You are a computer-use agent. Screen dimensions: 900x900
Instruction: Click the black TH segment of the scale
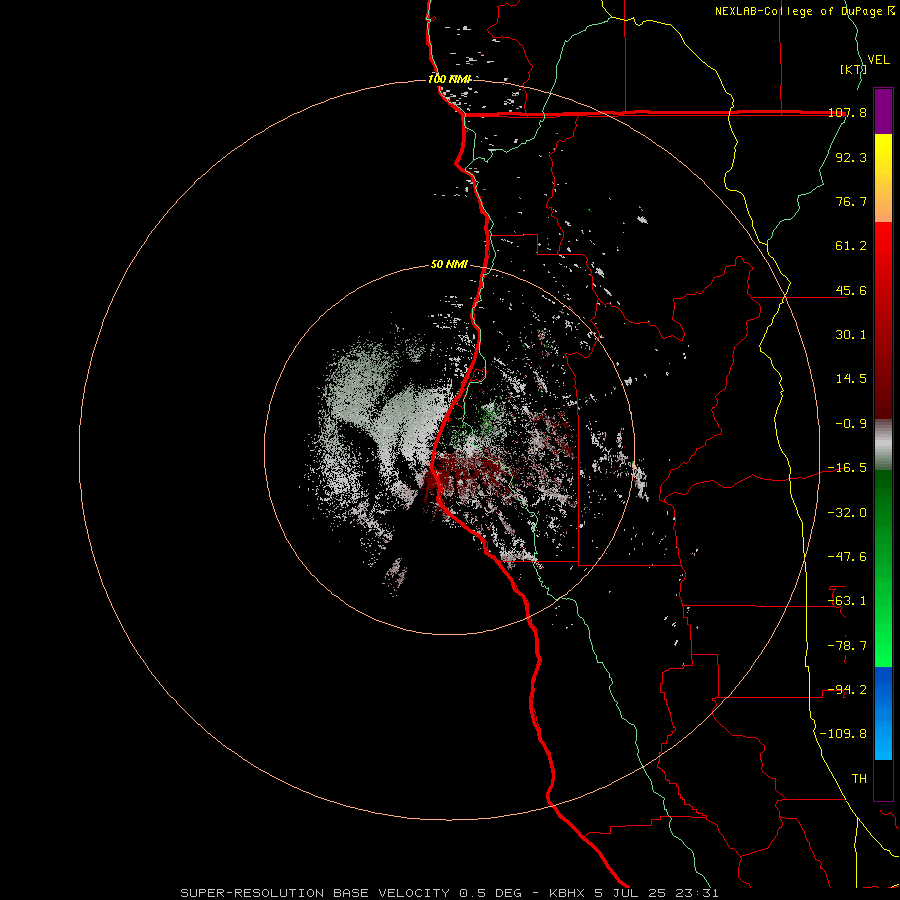click(x=883, y=780)
